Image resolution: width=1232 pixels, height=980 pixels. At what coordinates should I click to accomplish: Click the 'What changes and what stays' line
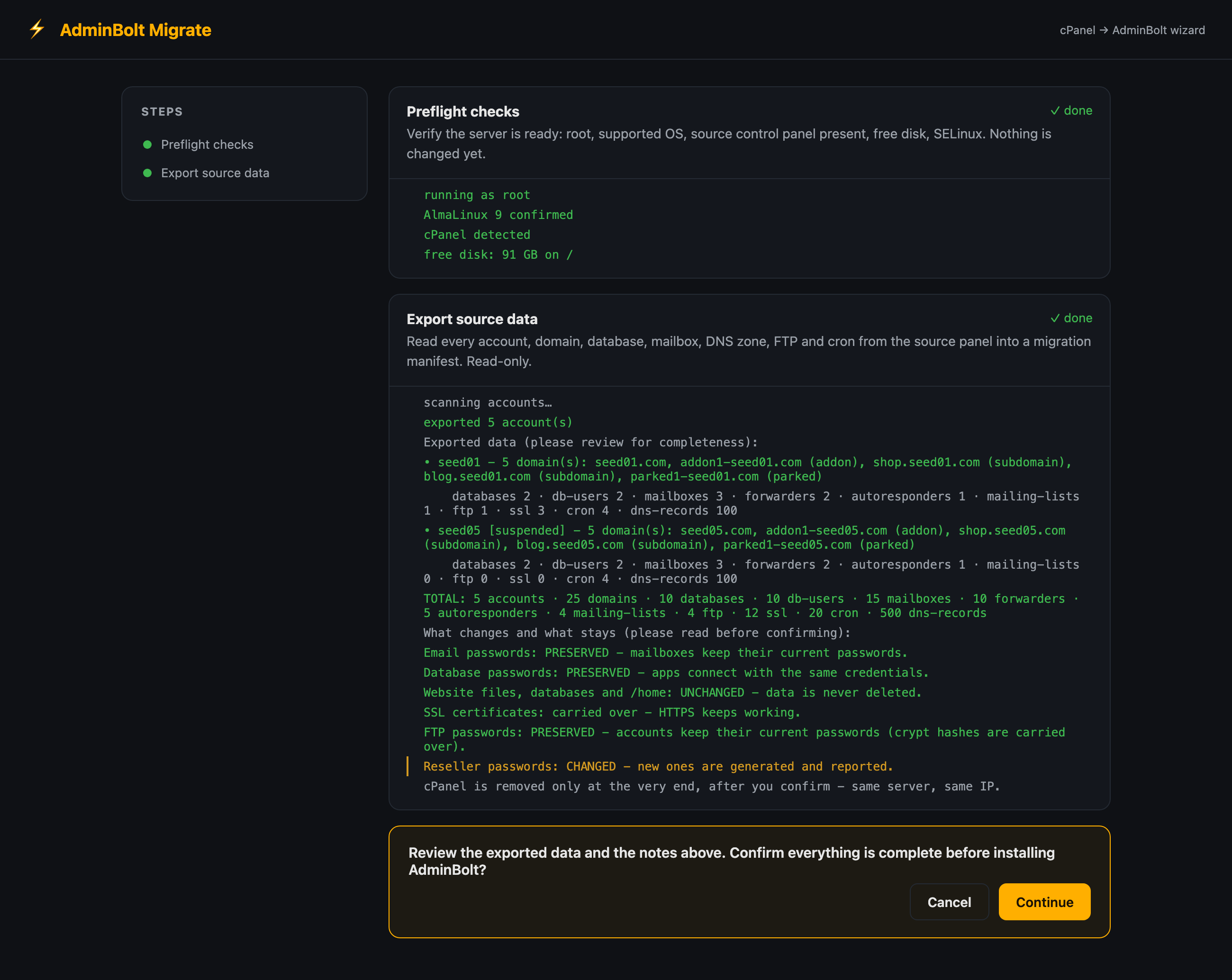tap(637, 633)
